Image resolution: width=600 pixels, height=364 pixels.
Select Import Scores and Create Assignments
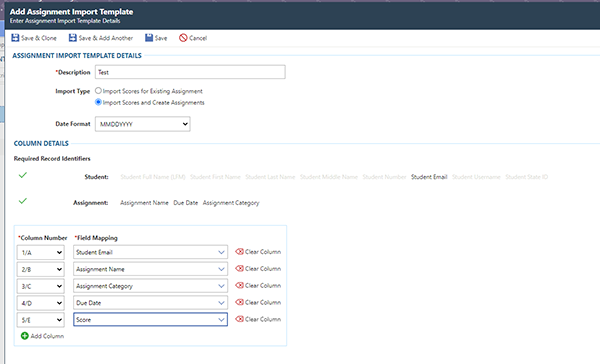pyautogui.click(x=98, y=102)
